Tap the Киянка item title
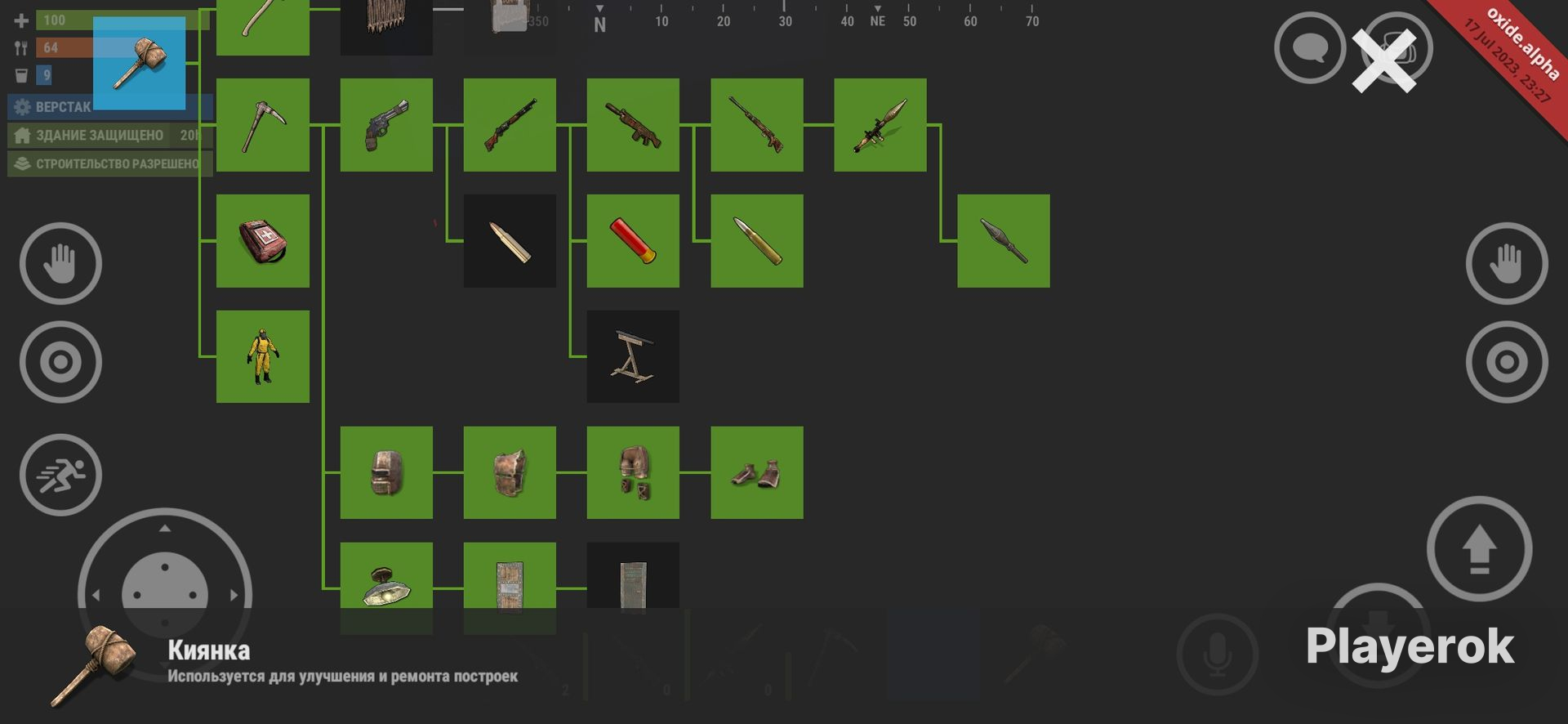Screen dimensions: 1568x724 tap(209, 650)
